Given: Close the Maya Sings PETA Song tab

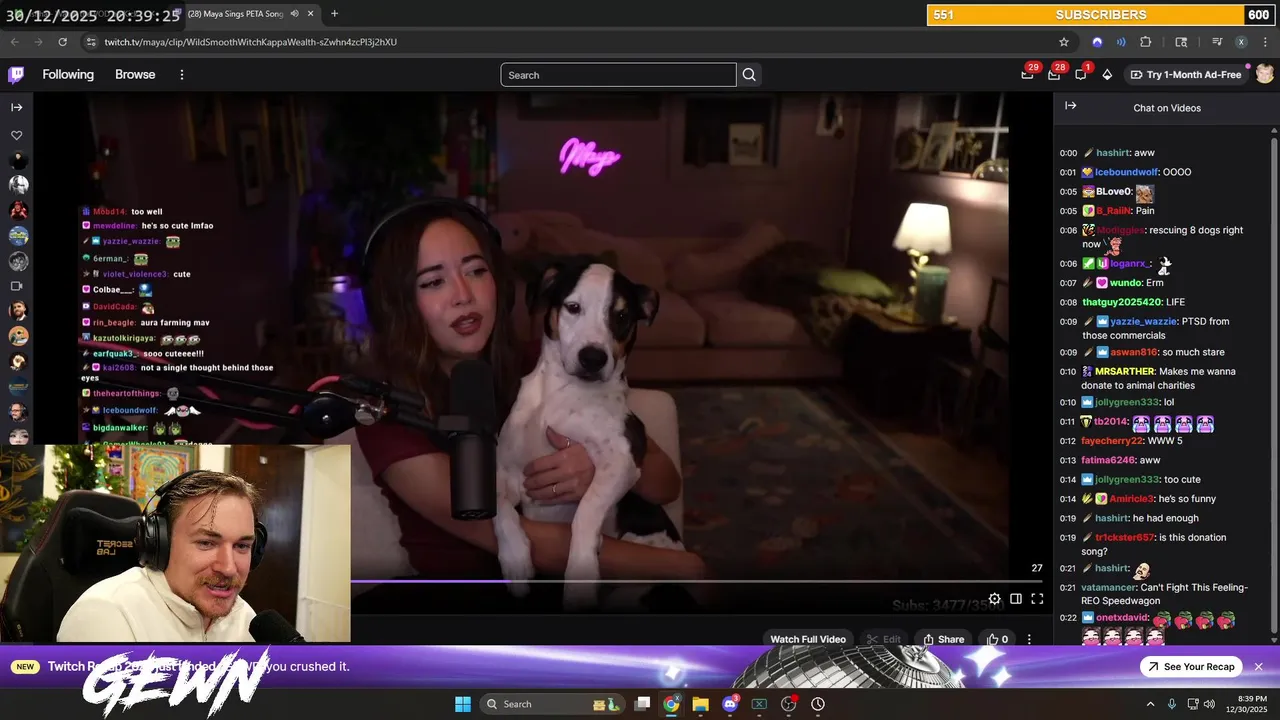Looking at the screenshot, I should 311,14.
